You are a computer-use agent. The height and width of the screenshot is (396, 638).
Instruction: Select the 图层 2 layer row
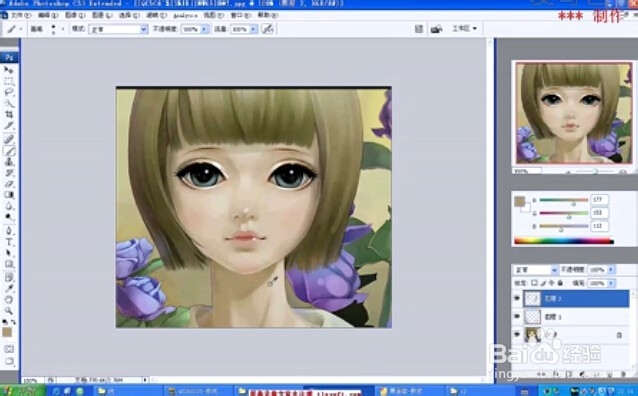pyautogui.click(x=576, y=298)
